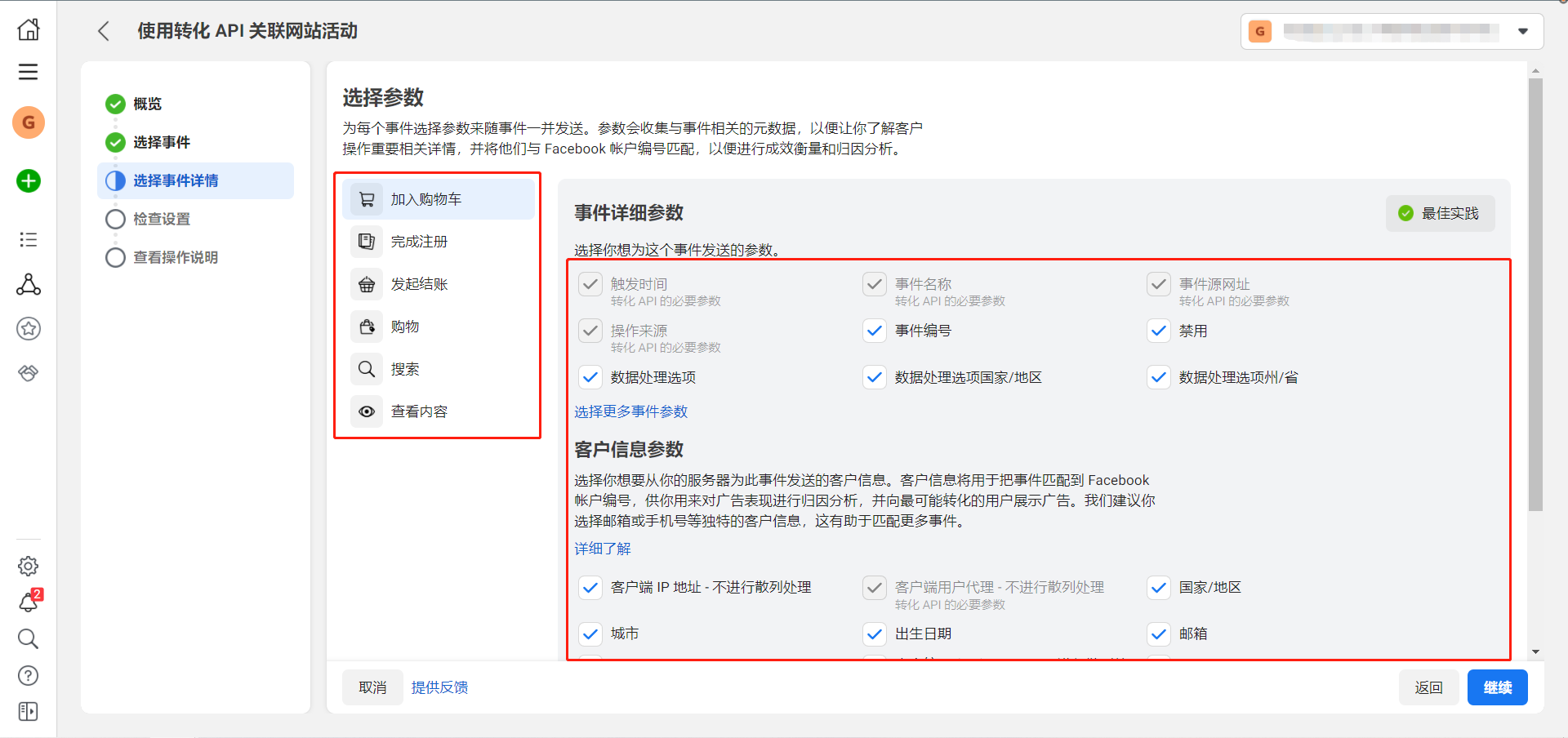Viewport: 1568px width, 738px height.
Task: Select the 发起结账 event
Action: click(439, 284)
